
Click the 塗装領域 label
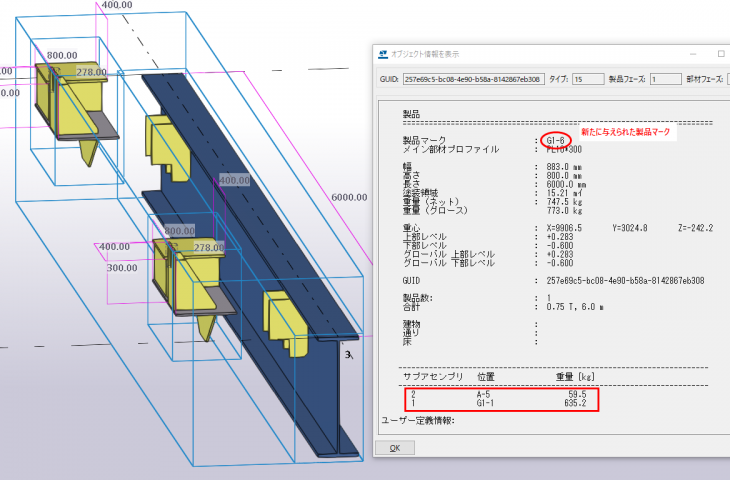point(420,193)
